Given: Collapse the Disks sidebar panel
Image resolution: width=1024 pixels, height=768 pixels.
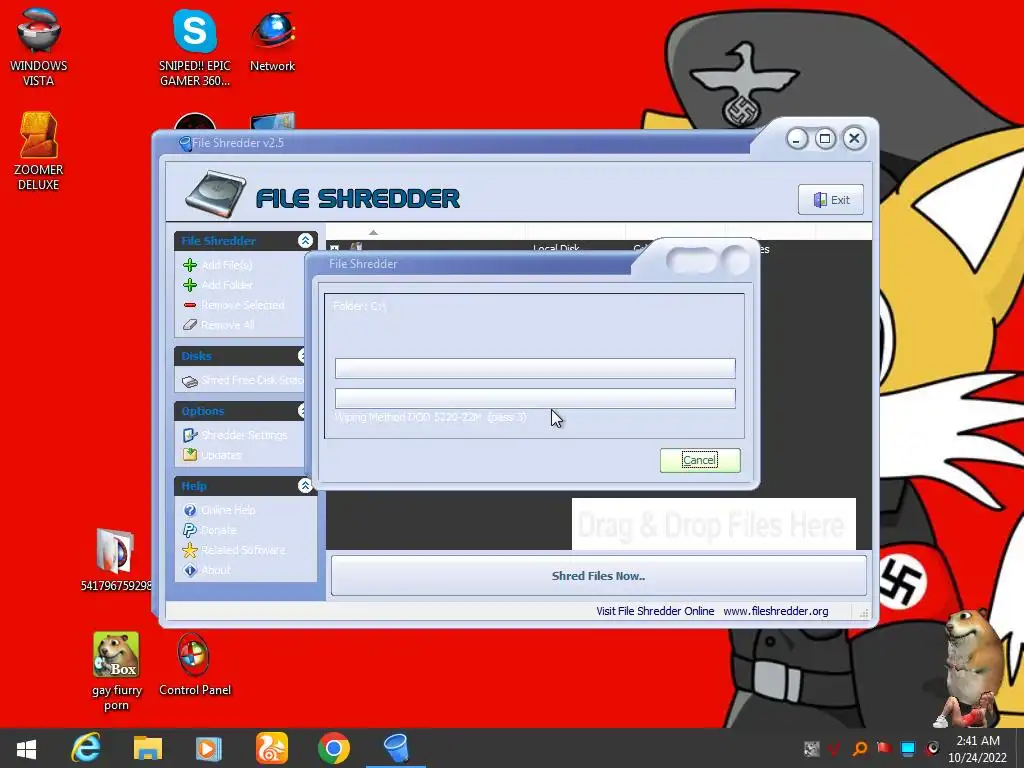Looking at the screenshot, I should 302,355.
